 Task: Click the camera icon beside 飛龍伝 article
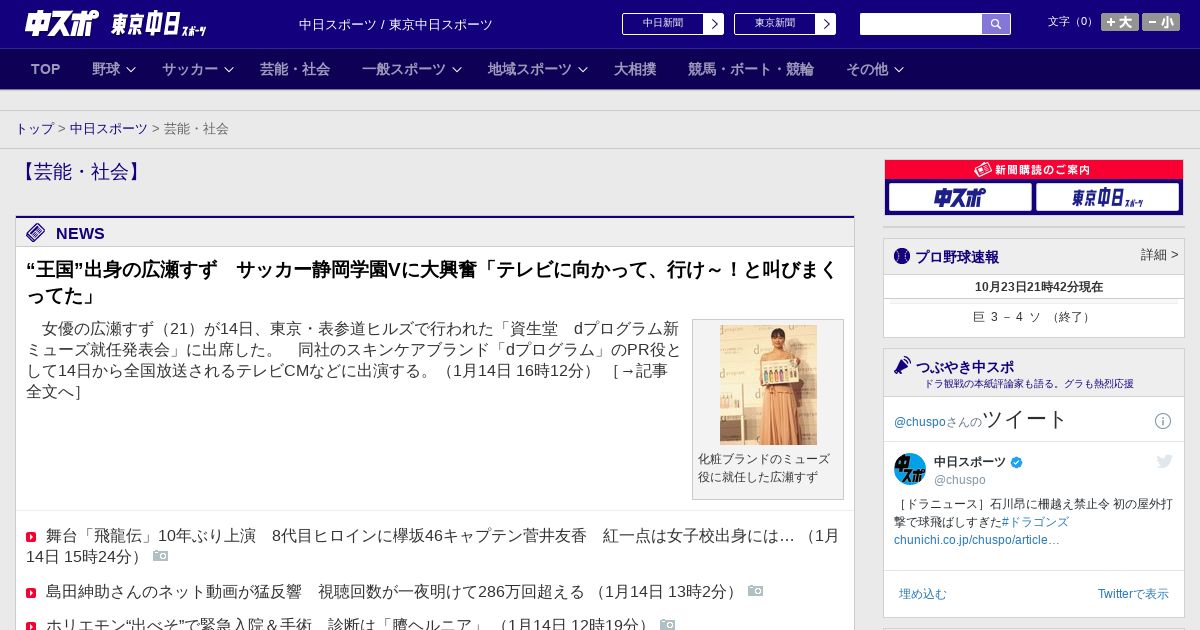pyautogui.click(x=160, y=556)
